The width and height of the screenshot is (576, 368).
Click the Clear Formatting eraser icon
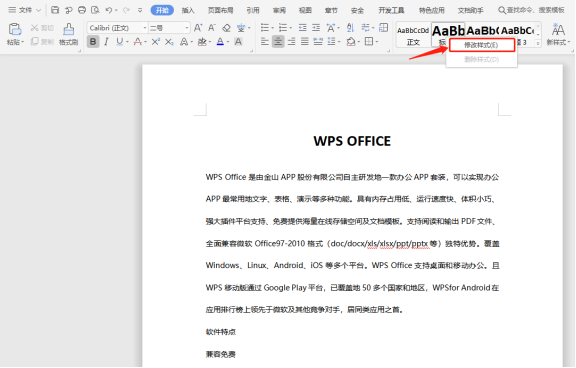click(226, 28)
